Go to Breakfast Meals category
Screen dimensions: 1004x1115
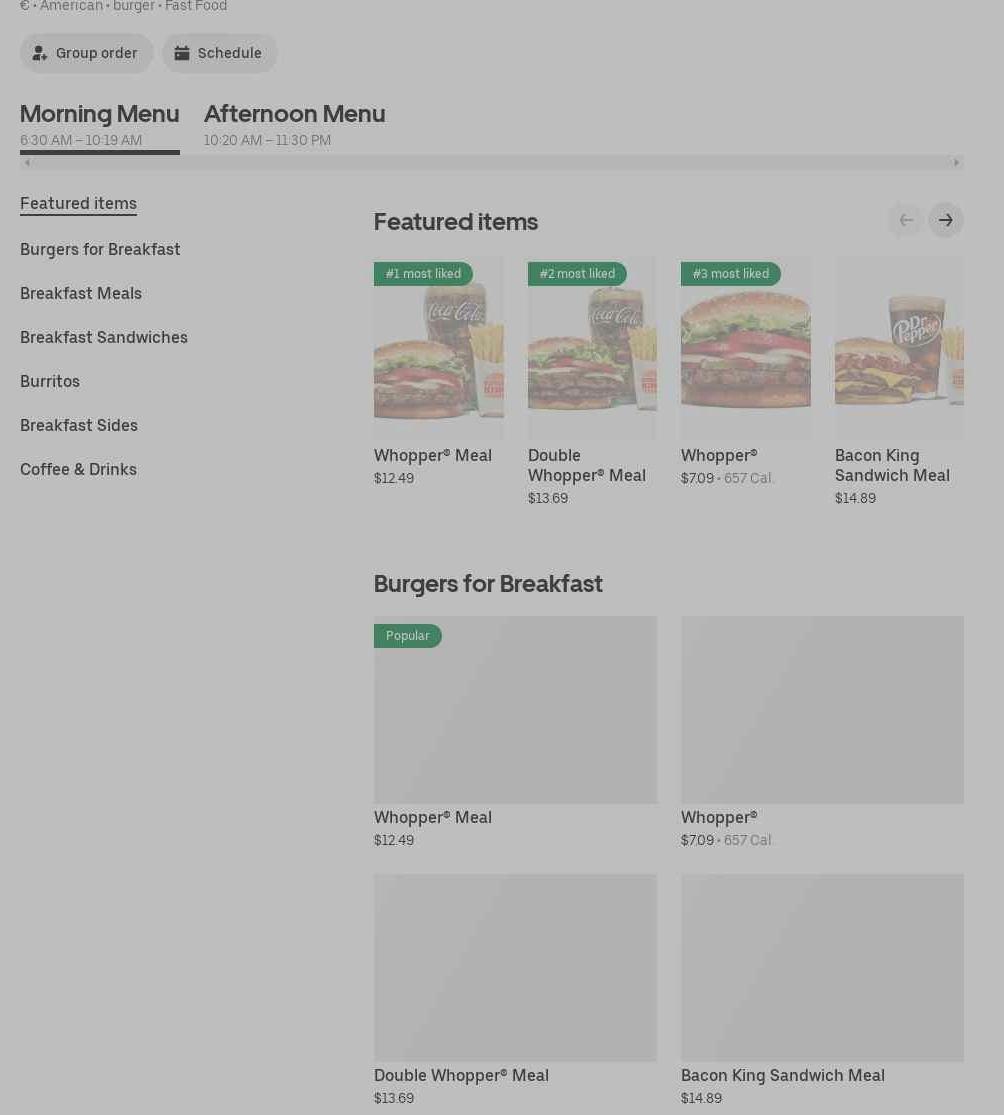81,293
